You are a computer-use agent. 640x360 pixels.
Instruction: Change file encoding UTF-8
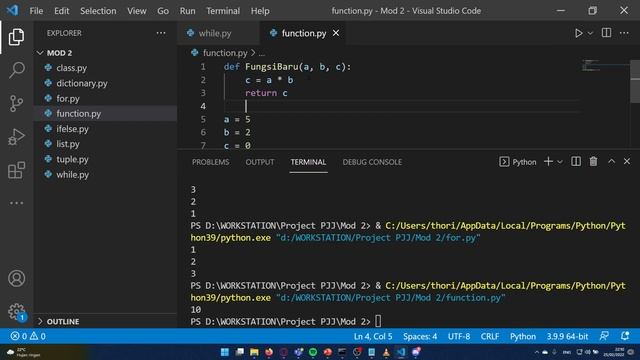coord(459,336)
